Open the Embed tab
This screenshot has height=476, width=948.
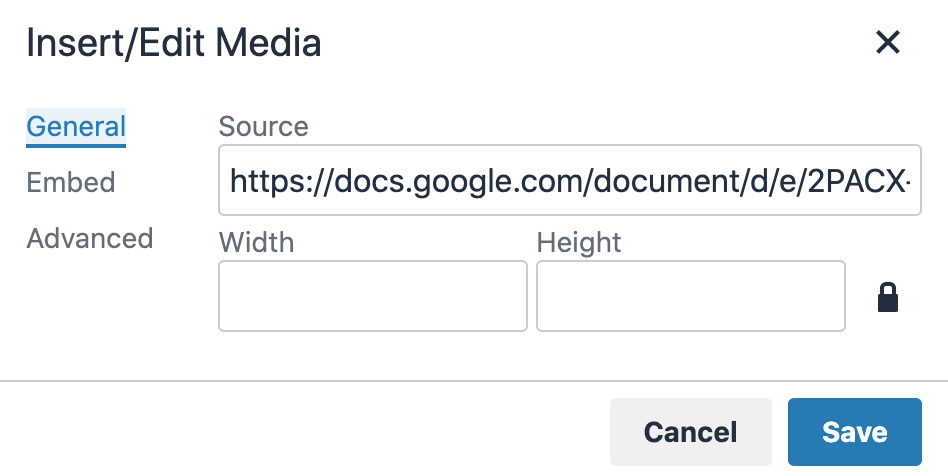coord(71,183)
